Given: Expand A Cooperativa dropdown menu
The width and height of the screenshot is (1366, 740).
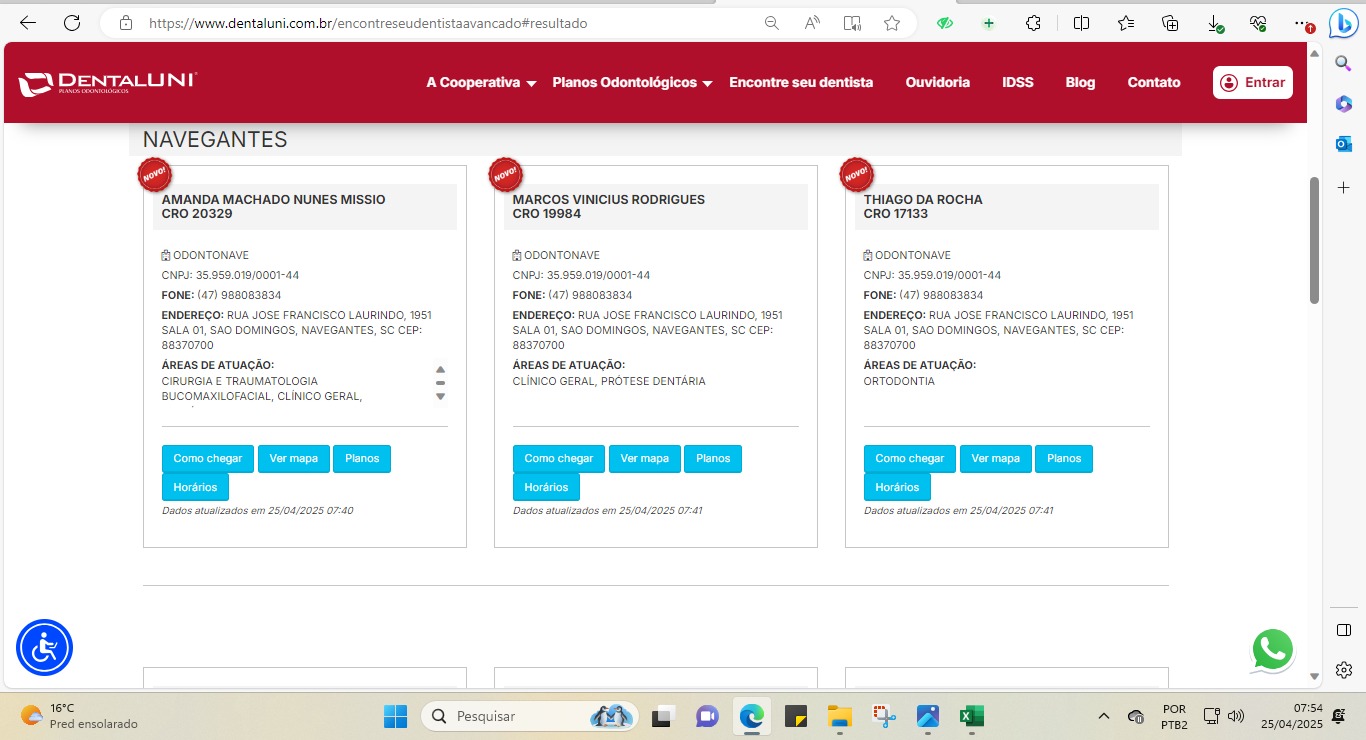Looking at the screenshot, I should [x=481, y=83].
